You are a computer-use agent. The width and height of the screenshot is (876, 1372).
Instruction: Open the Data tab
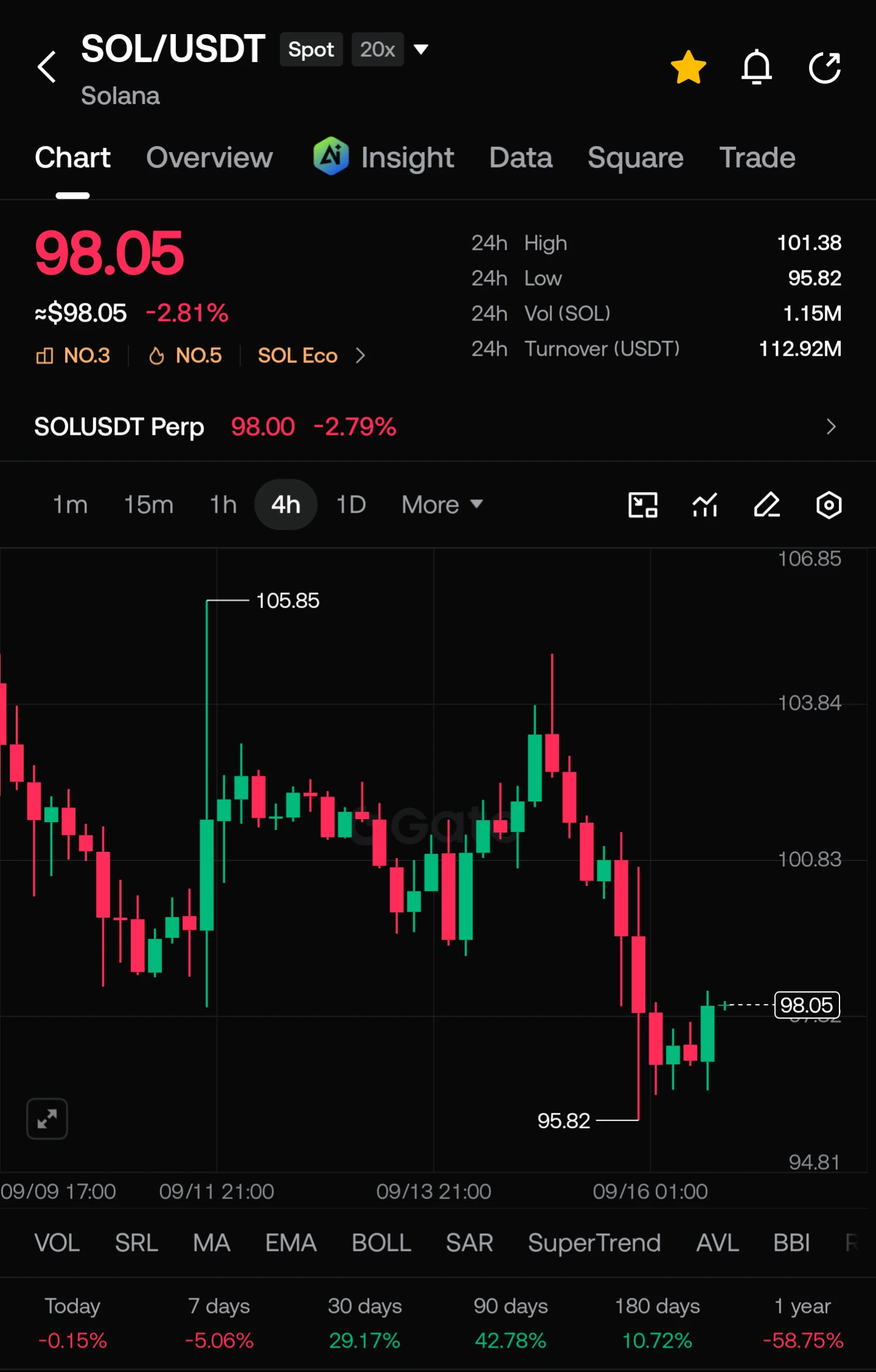click(520, 158)
